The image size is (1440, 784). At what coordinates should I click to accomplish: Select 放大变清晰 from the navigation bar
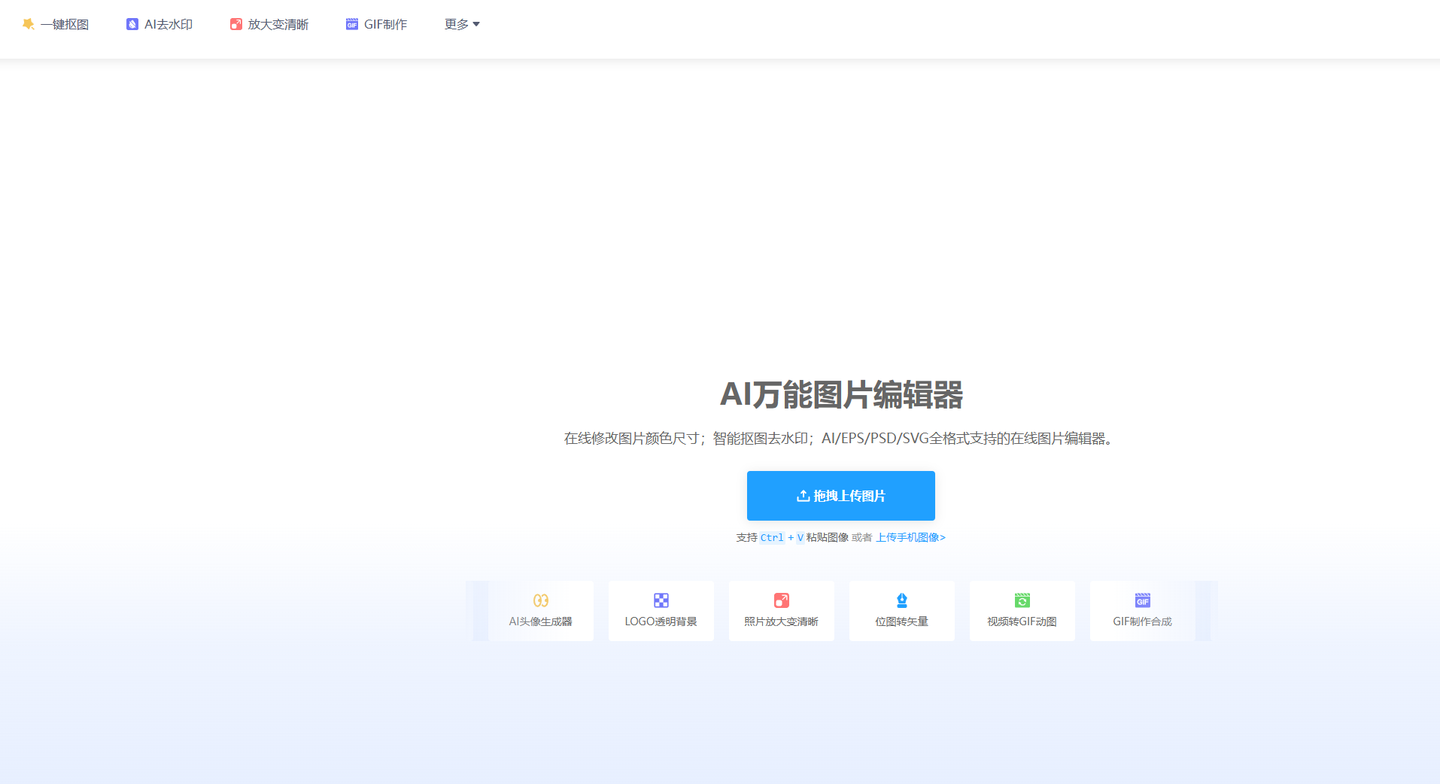pos(269,24)
